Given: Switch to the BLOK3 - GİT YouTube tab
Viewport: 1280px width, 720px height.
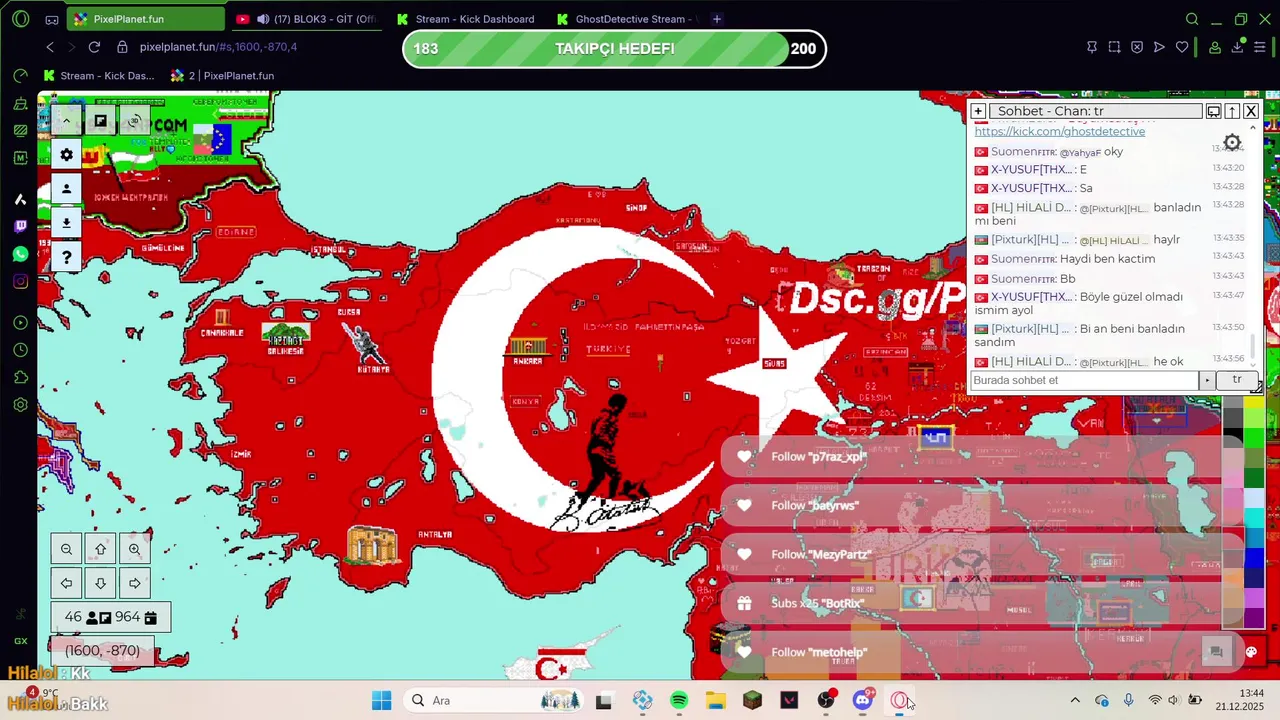Looking at the screenshot, I should [305, 19].
